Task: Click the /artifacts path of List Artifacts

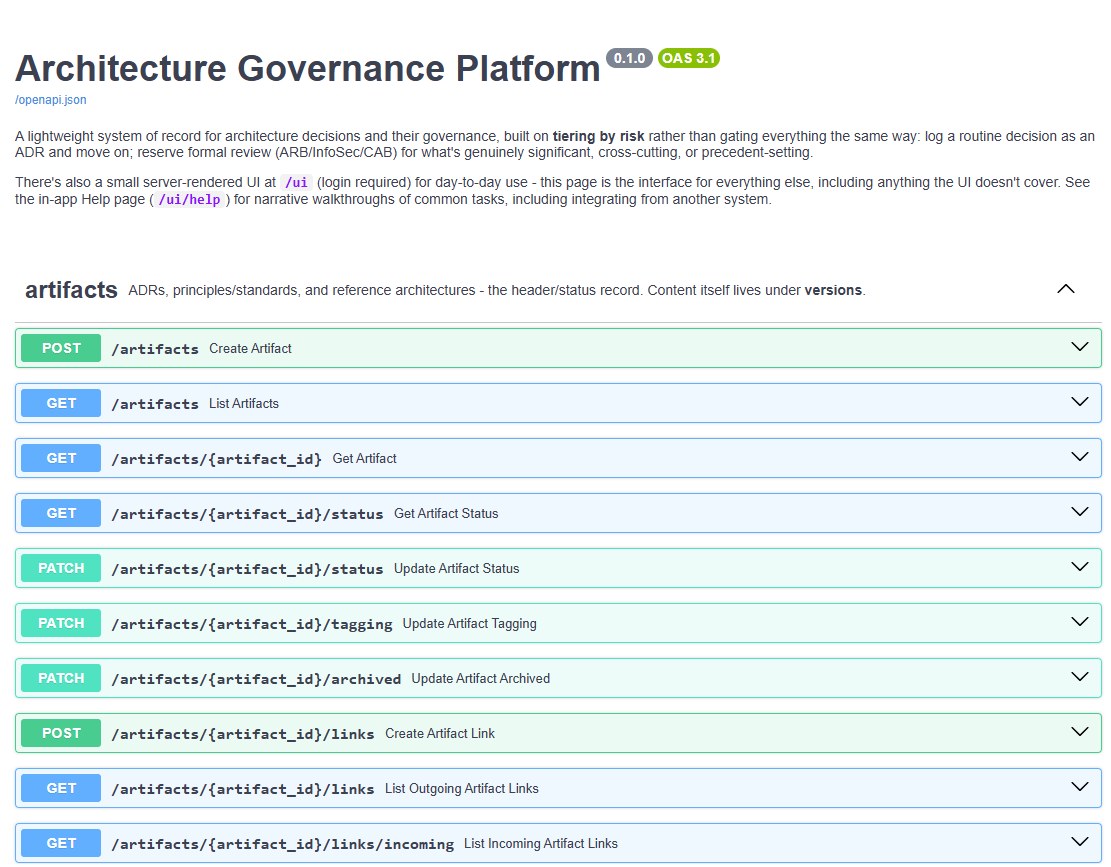Action: pyautogui.click(x=155, y=404)
